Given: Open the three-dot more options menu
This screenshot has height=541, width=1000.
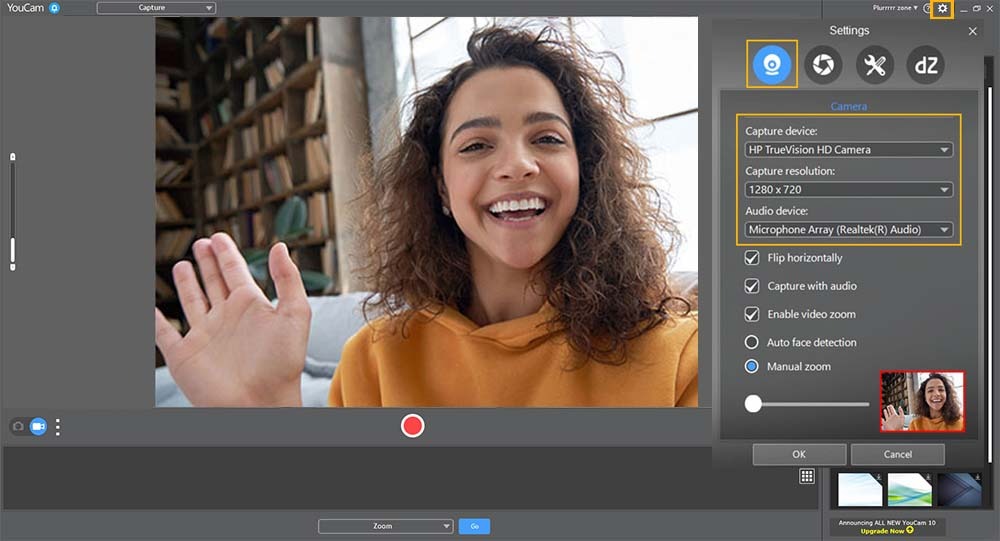Looking at the screenshot, I should click(58, 427).
